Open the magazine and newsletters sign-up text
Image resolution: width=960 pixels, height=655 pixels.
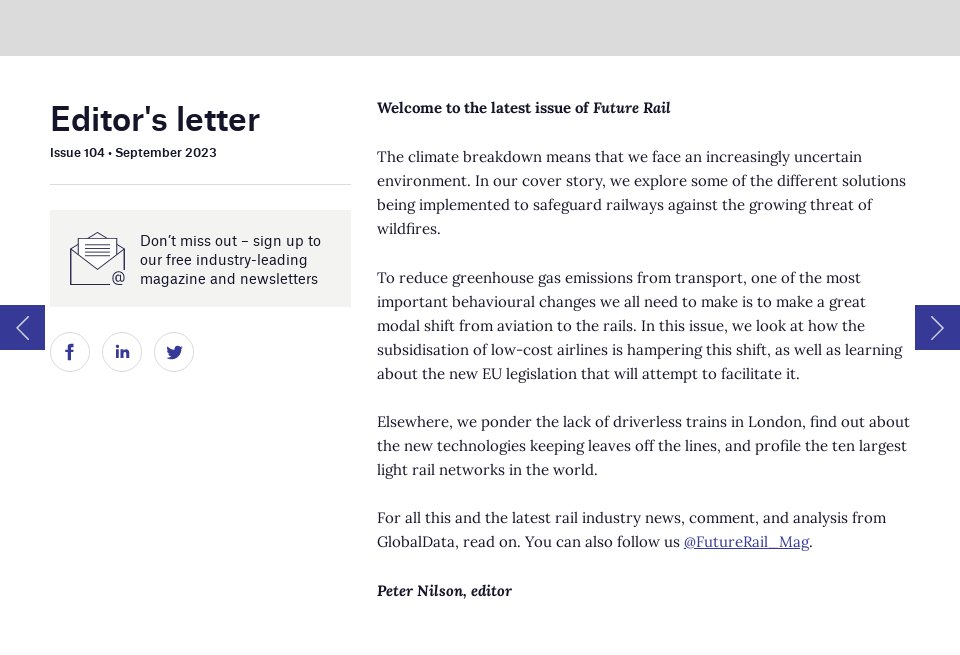click(230, 260)
